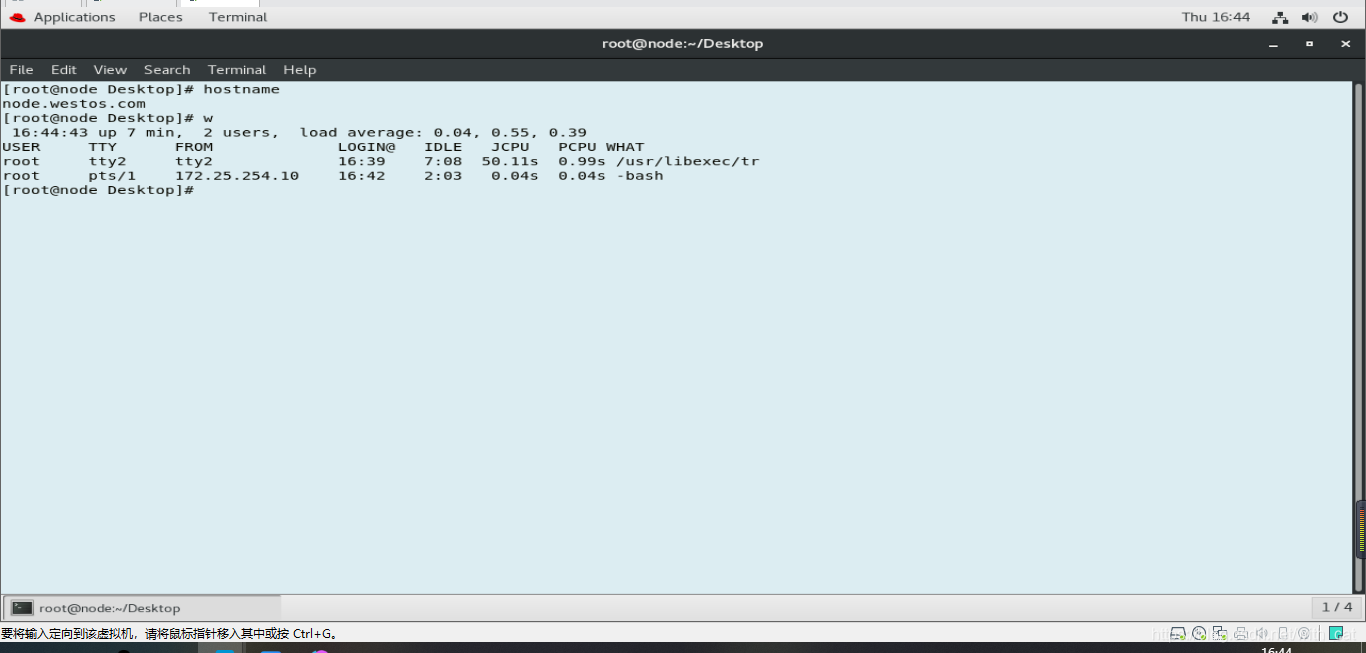Click the /usr/libexec/tr process text
The width and height of the screenshot is (1366, 653).
pos(688,161)
